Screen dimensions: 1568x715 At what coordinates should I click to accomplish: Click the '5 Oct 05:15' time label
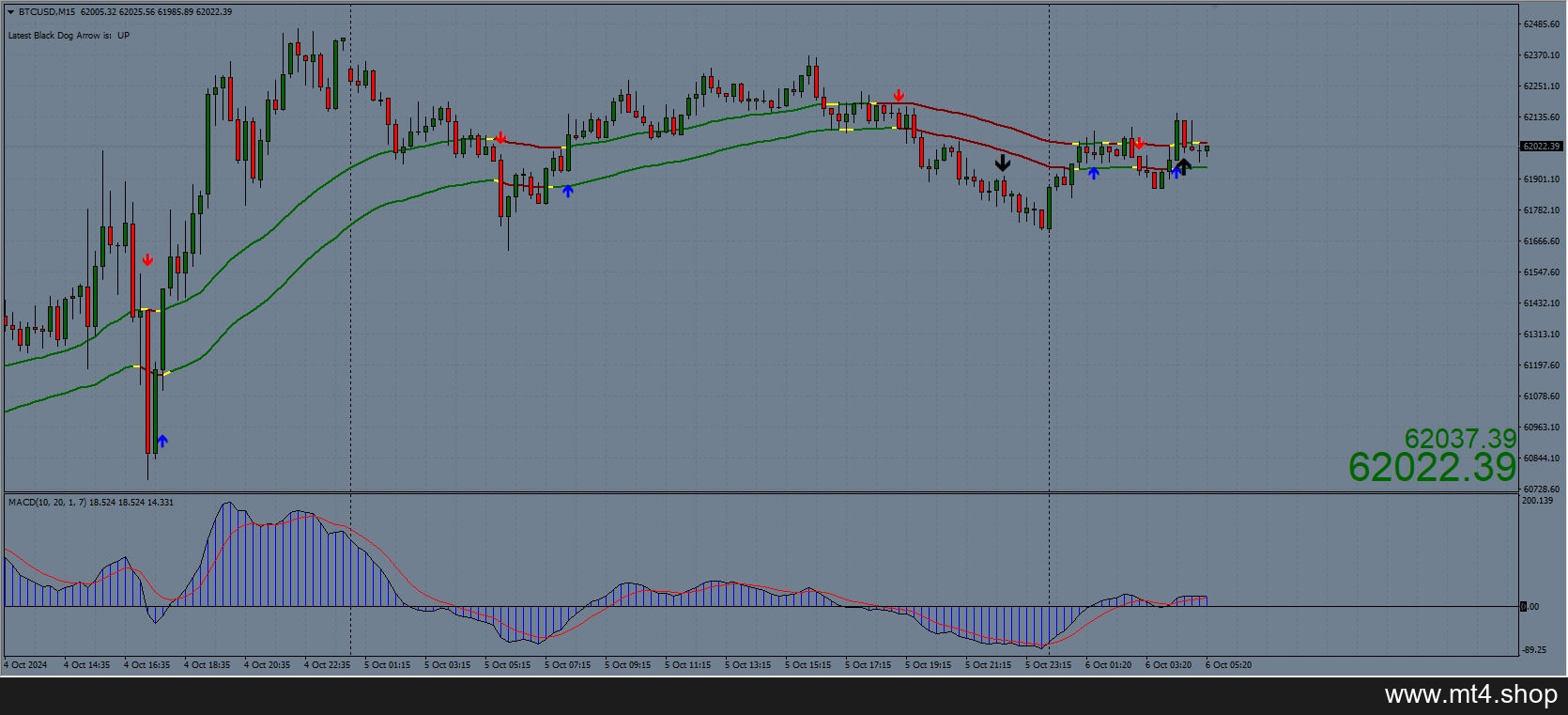[x=507, y=665]
